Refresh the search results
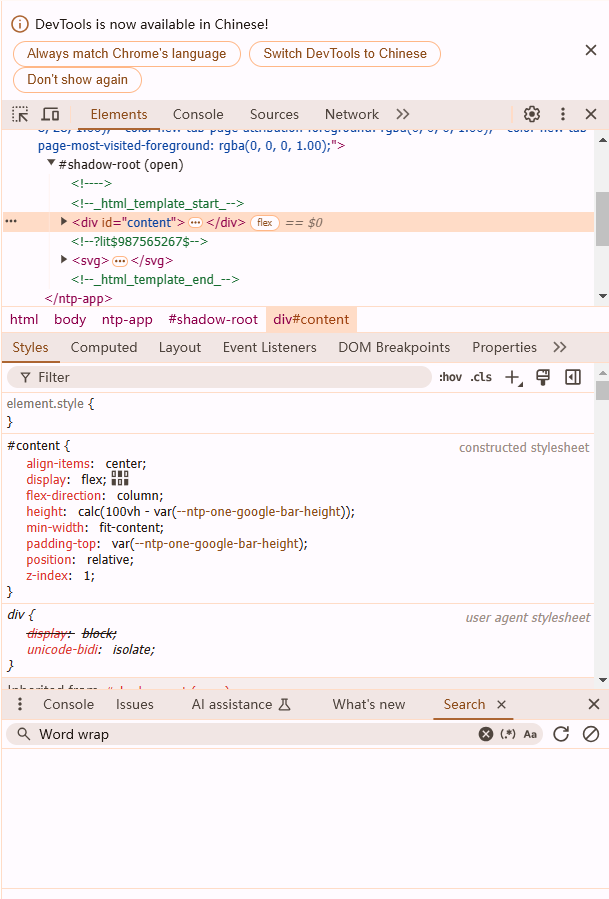609x899 pixels. pos(561,734)
